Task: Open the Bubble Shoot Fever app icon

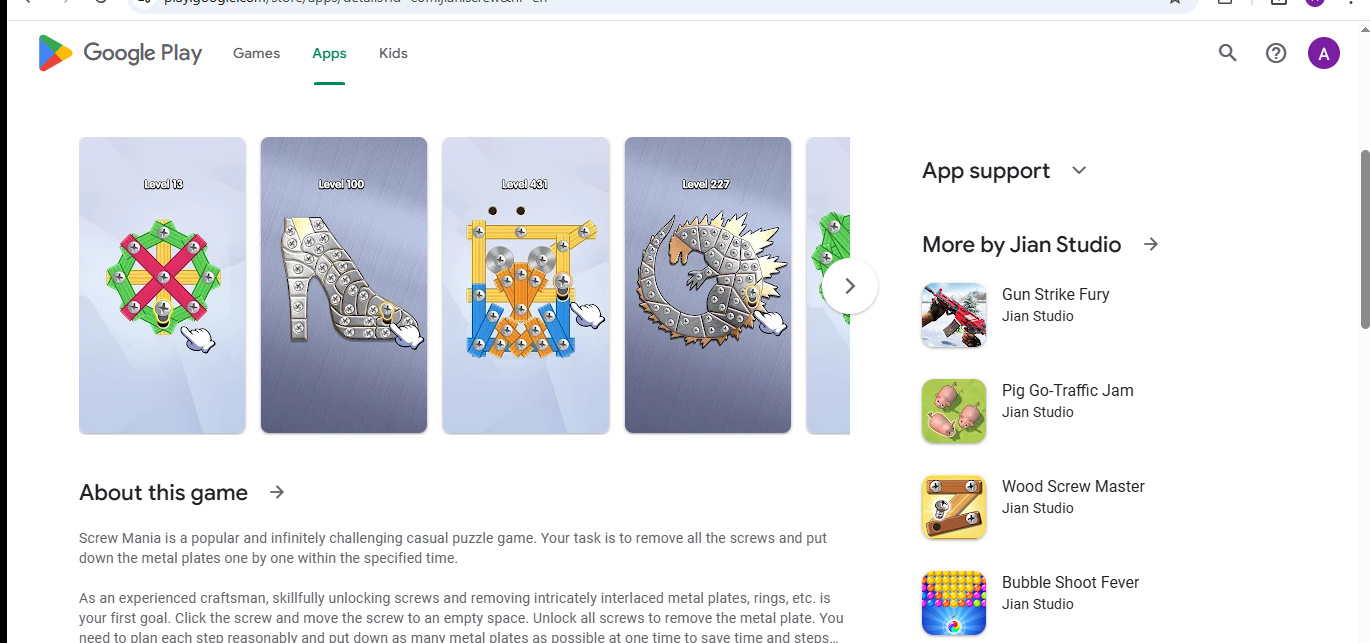Action: (954, 603)
